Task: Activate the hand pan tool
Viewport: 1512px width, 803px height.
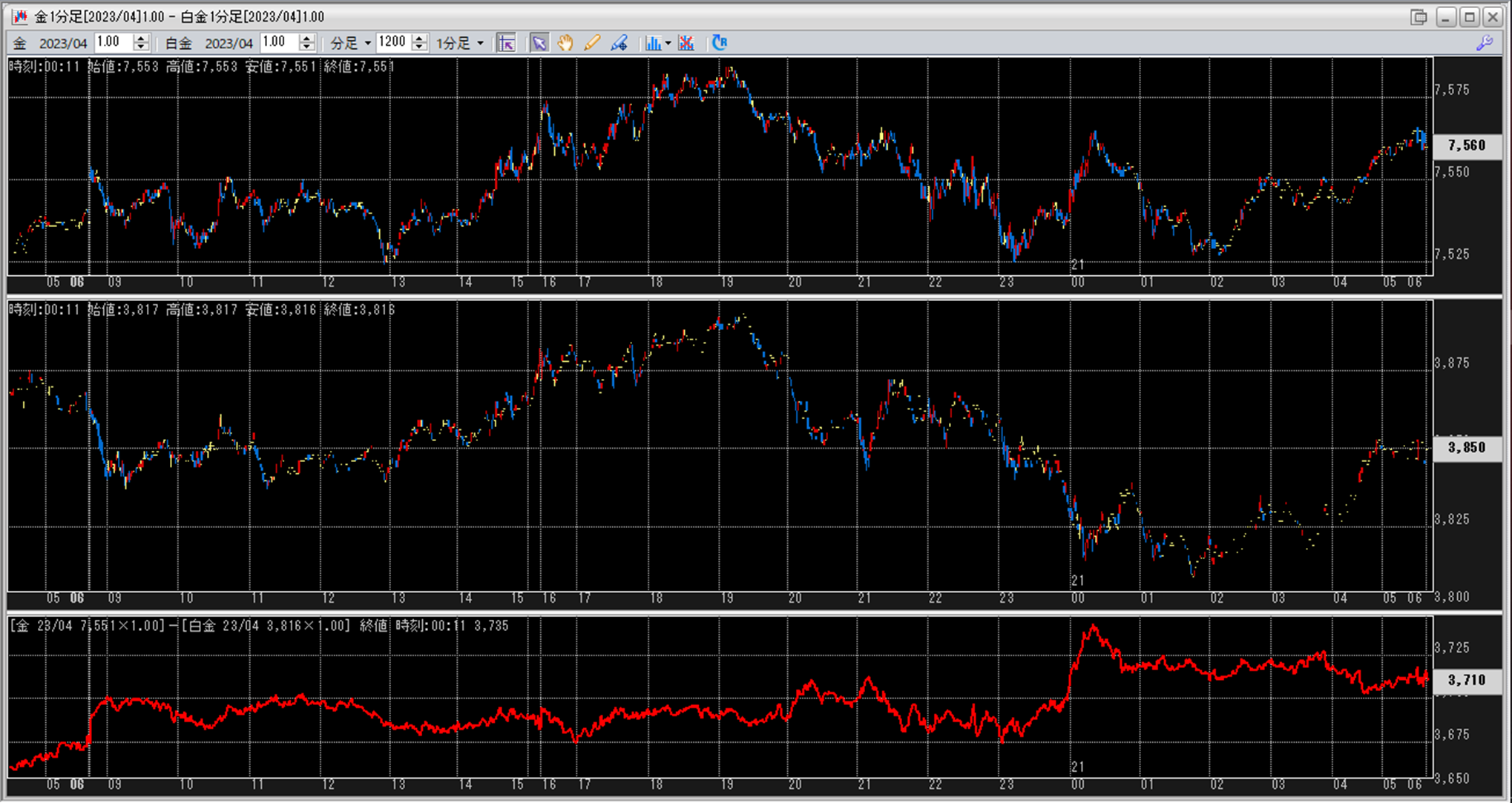Action: tap(565, 43)
